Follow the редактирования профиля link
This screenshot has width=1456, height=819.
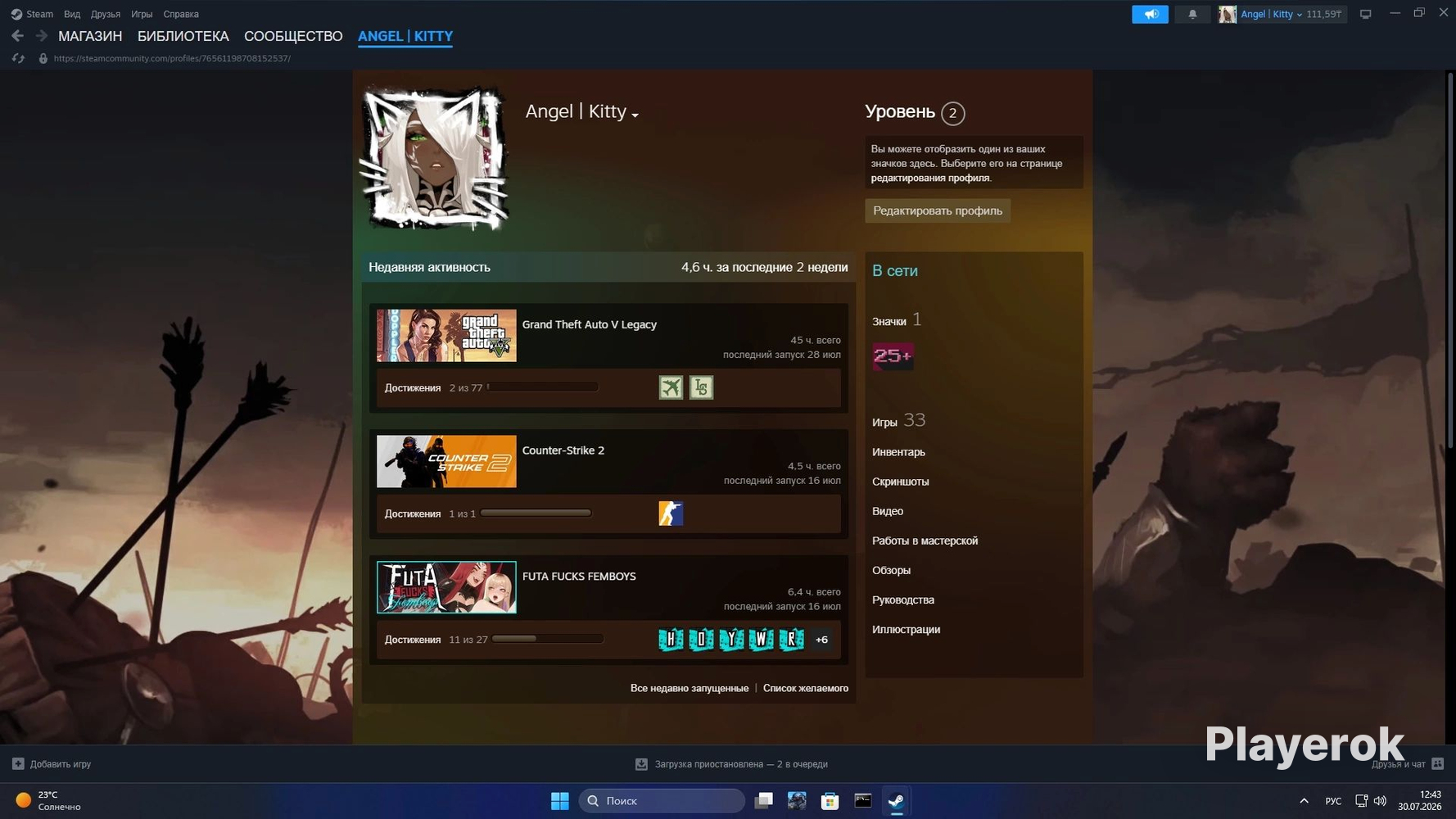tap(930, 178)
